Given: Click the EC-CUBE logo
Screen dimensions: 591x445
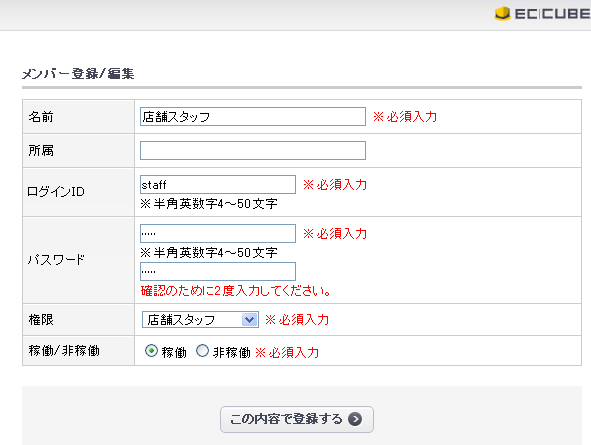Looking at the screenshot, I should 543,14.
